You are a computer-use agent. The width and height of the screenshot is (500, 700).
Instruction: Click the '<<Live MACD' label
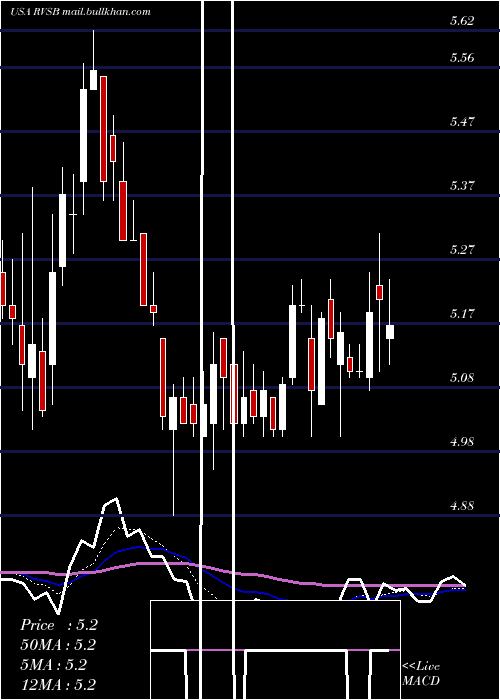click(421, 674)
